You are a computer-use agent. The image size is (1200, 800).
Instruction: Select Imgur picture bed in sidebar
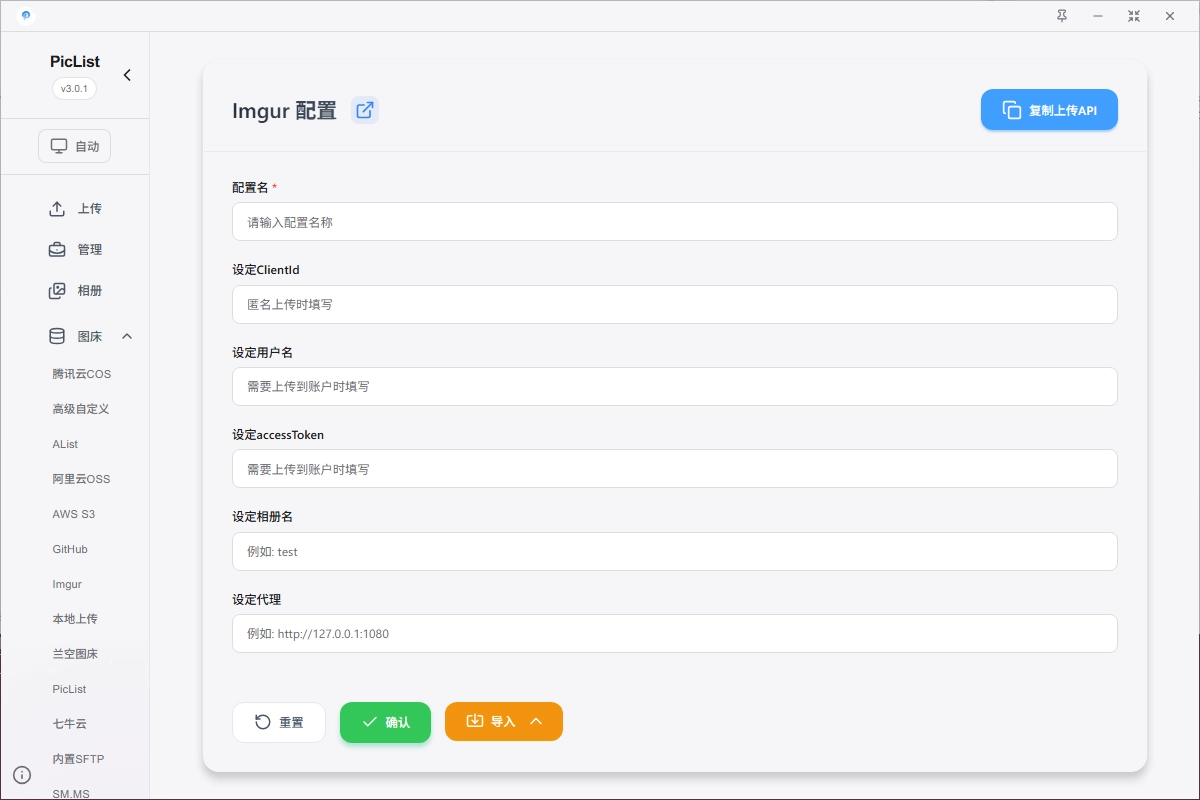(67, 584)
